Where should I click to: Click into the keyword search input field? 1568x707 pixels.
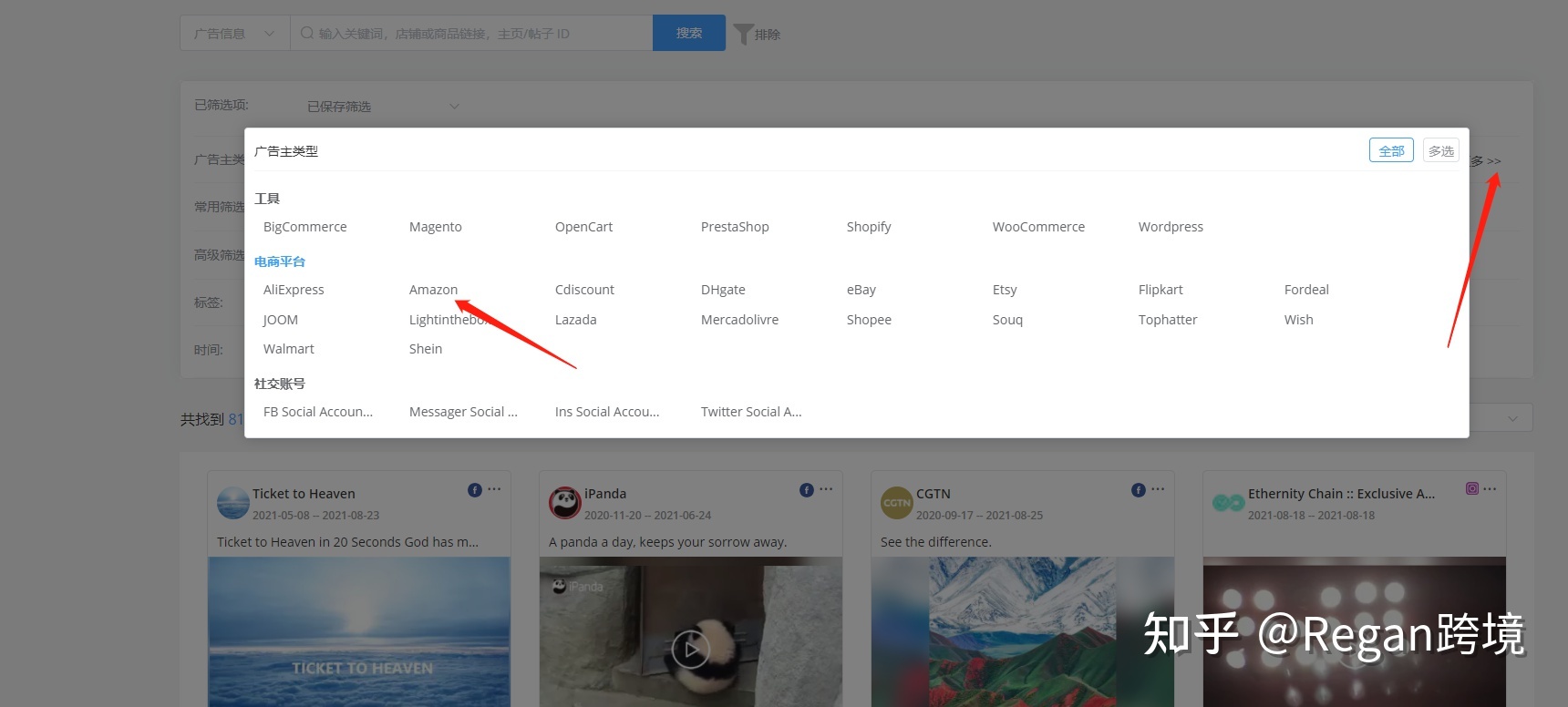[x=474, y=34]
